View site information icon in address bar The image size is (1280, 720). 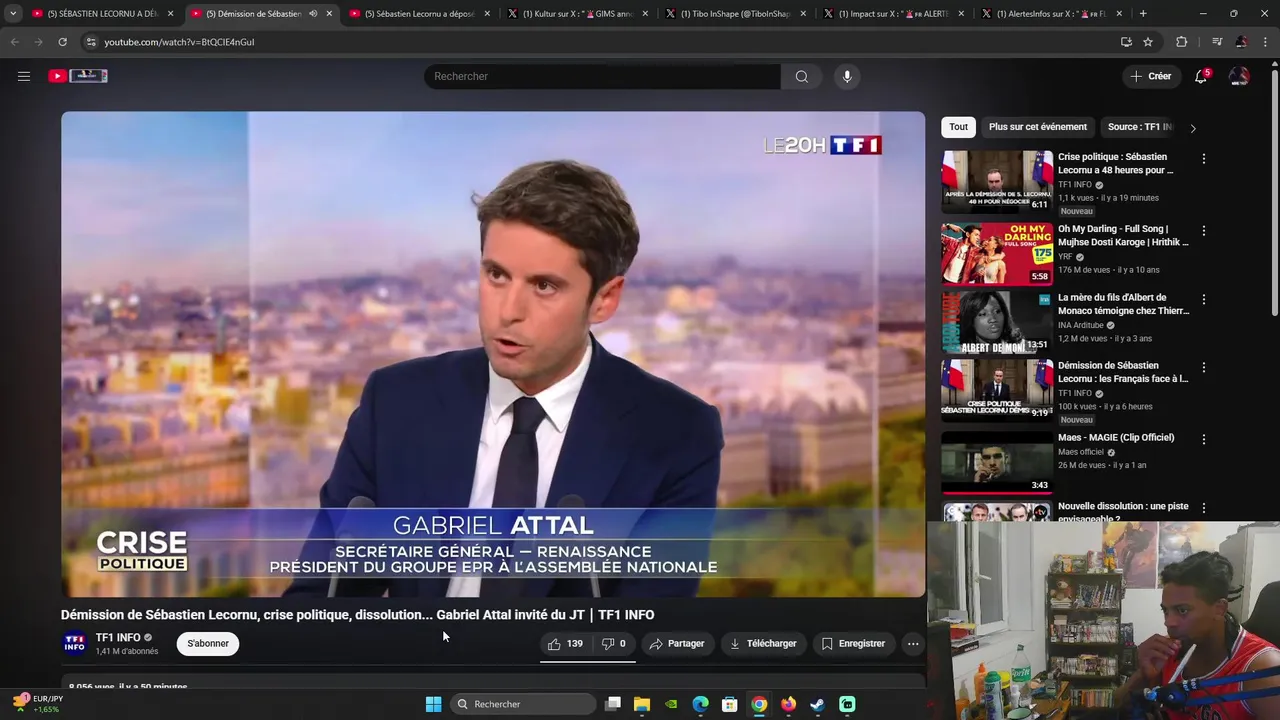[x=90, y=42]
